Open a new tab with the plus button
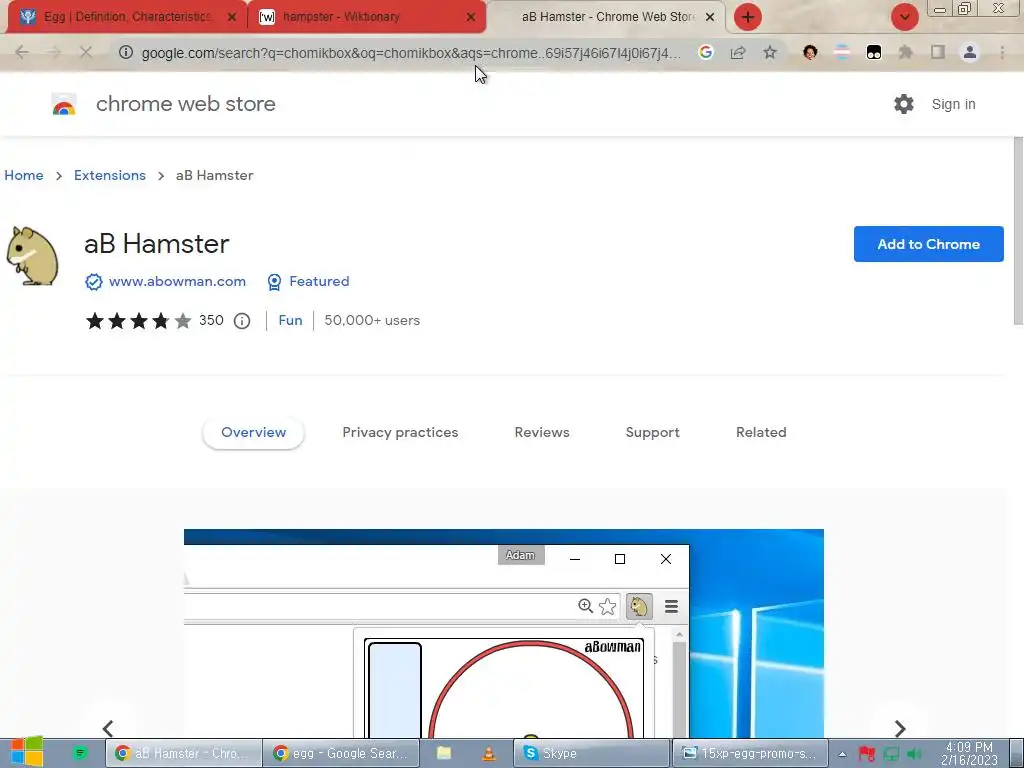The image size is (1024, 768). (748, 17)
